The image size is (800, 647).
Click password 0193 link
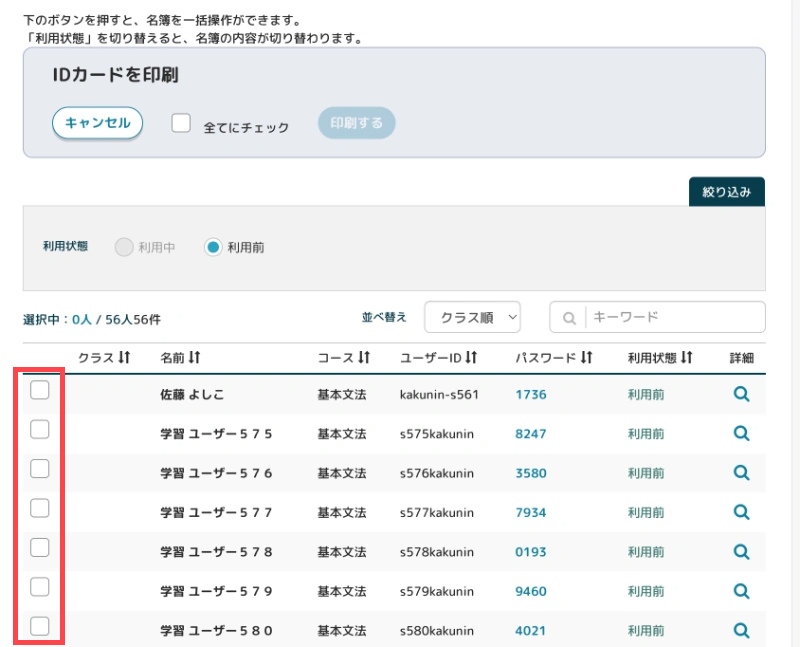(x=531, y=552)
